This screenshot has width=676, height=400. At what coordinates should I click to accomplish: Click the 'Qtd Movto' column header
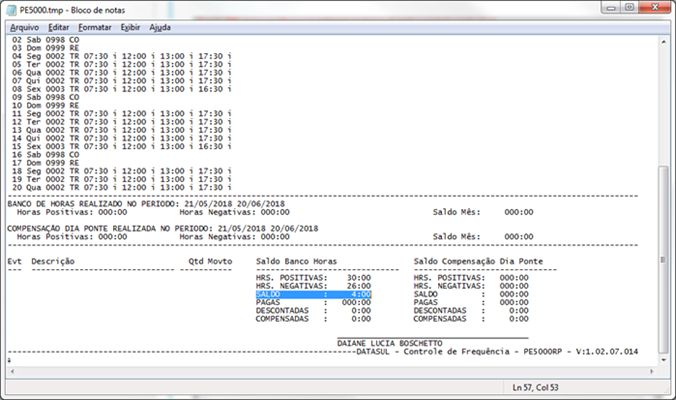click(210, 261)
